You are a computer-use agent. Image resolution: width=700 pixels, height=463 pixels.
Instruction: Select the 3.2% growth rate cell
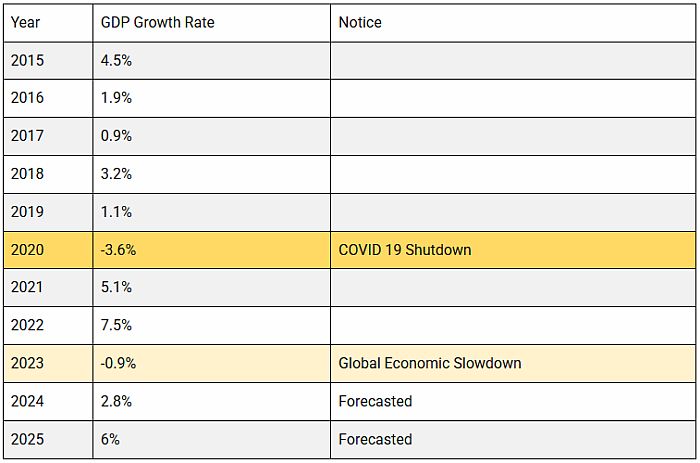(x=211, y=174)
